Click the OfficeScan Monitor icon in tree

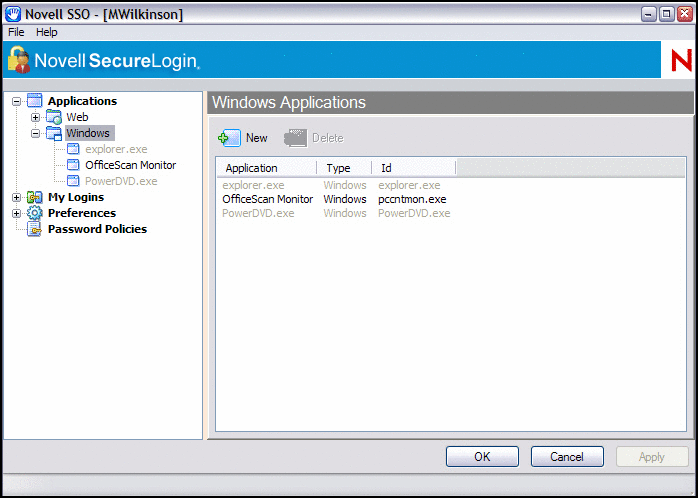click(x=73, y=165)
